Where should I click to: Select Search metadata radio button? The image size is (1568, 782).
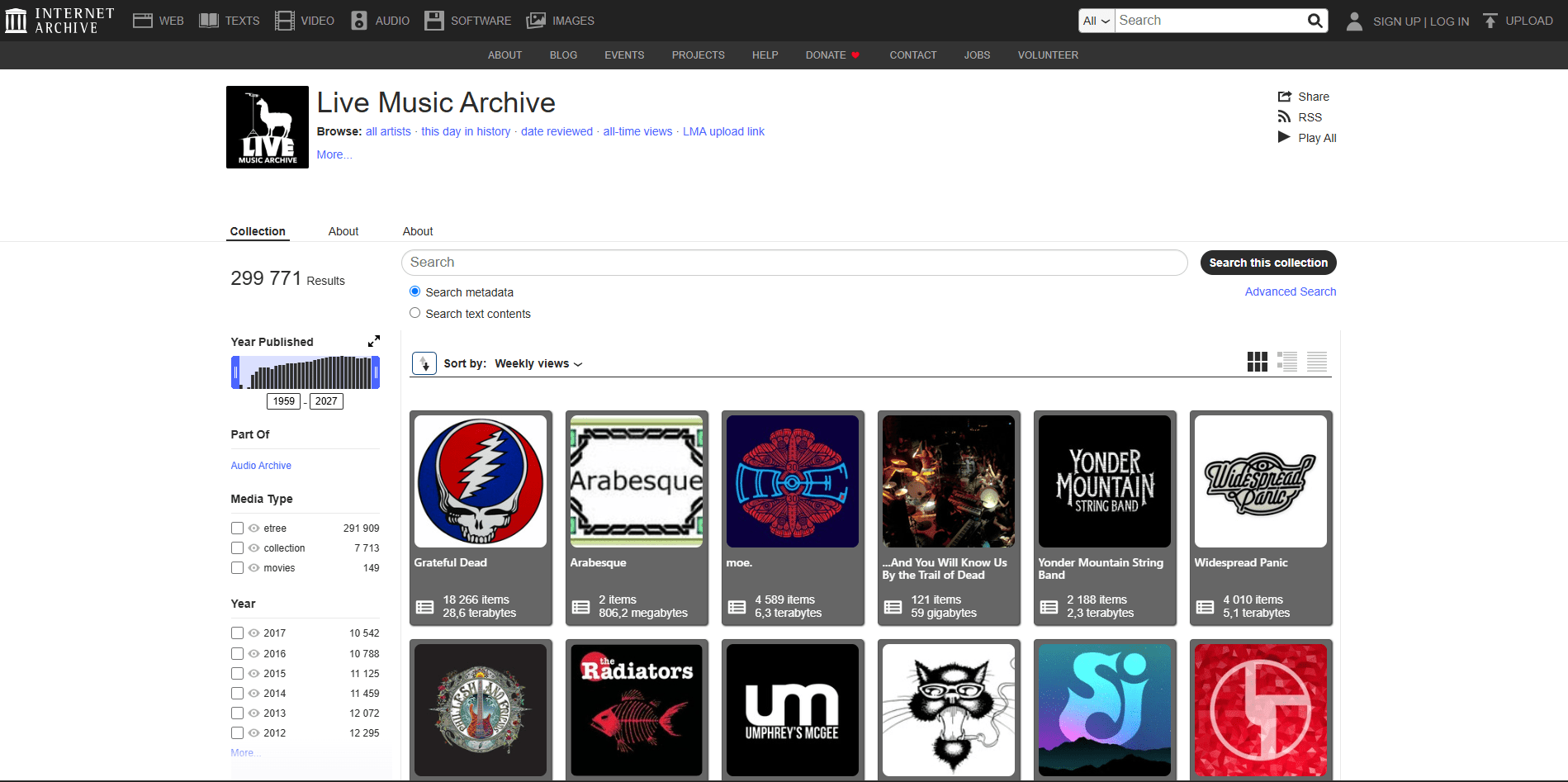415,291
